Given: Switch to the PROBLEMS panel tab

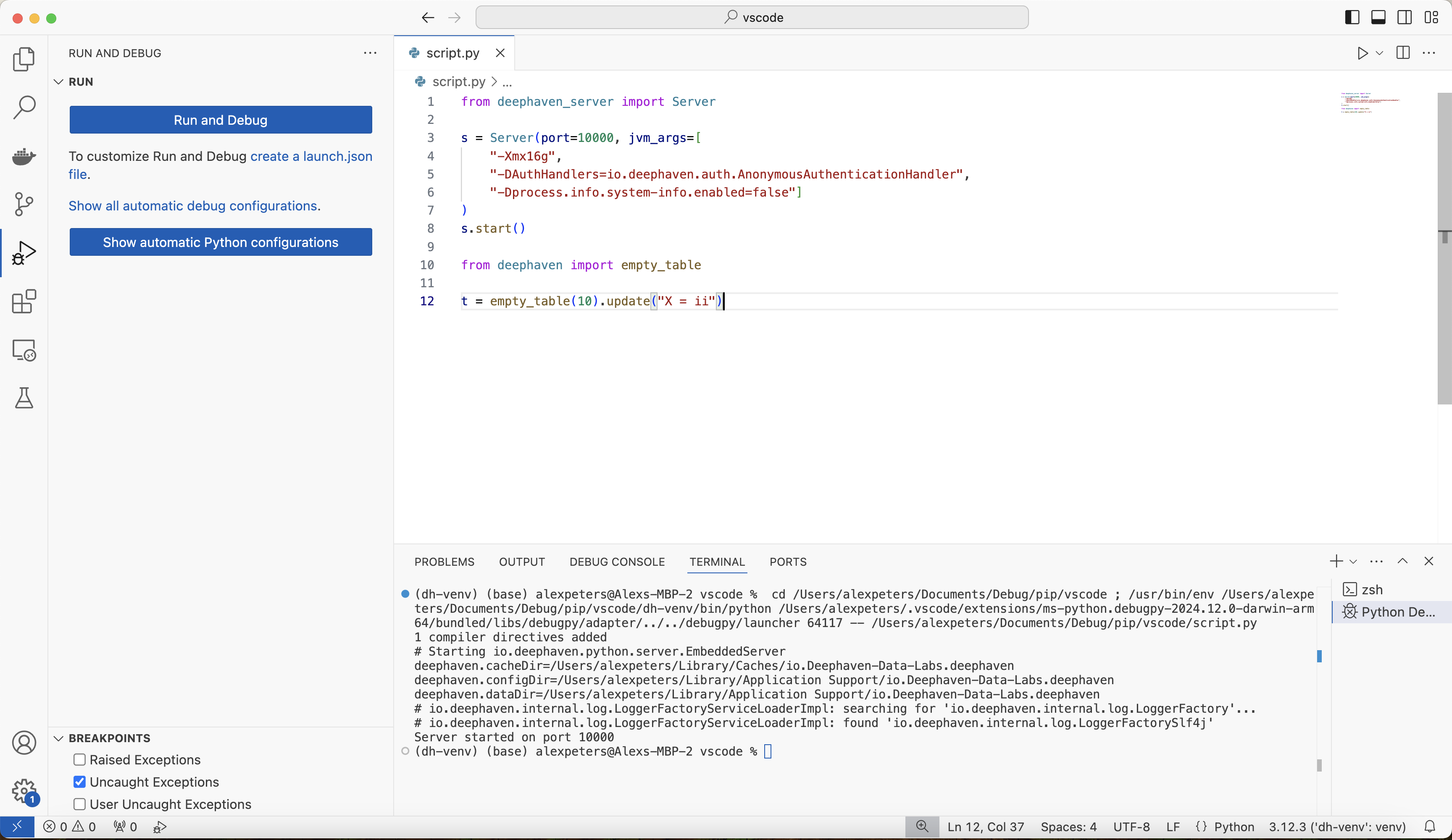Looking at the screenshot, I should click(444, 562).
